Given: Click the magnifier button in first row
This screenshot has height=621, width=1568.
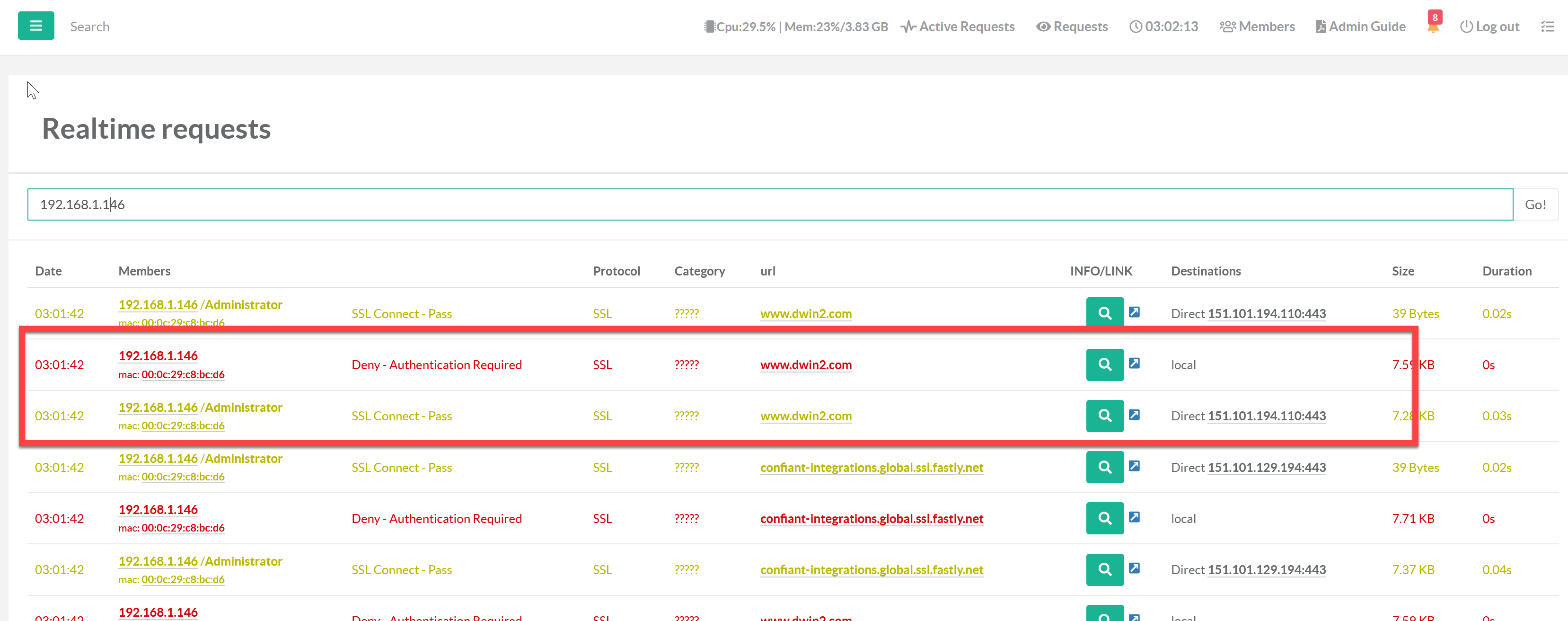Looking at the screenshot, I should [x=1104, y=312].
